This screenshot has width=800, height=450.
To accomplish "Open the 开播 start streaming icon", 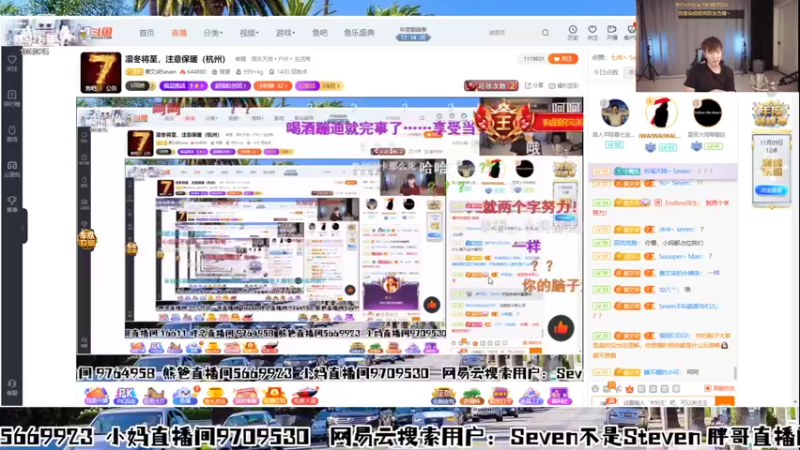I will pos(612,32).
